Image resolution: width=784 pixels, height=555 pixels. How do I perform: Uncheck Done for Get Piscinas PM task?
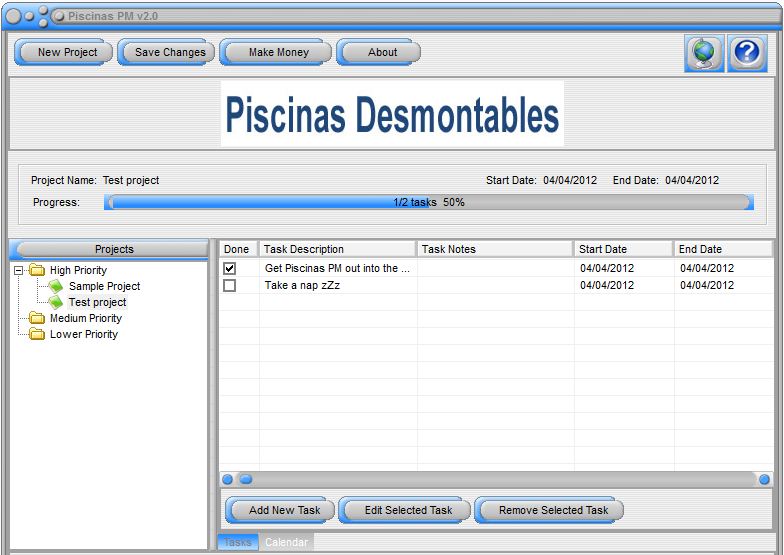pyautogui.click(x=230, y=268)
